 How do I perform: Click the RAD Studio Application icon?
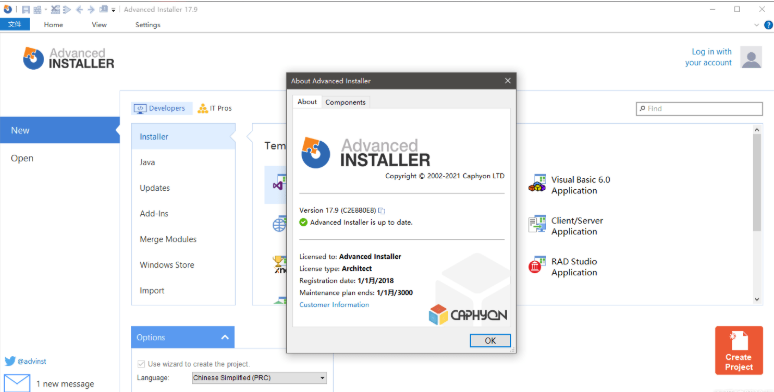(x=537, y=265)
